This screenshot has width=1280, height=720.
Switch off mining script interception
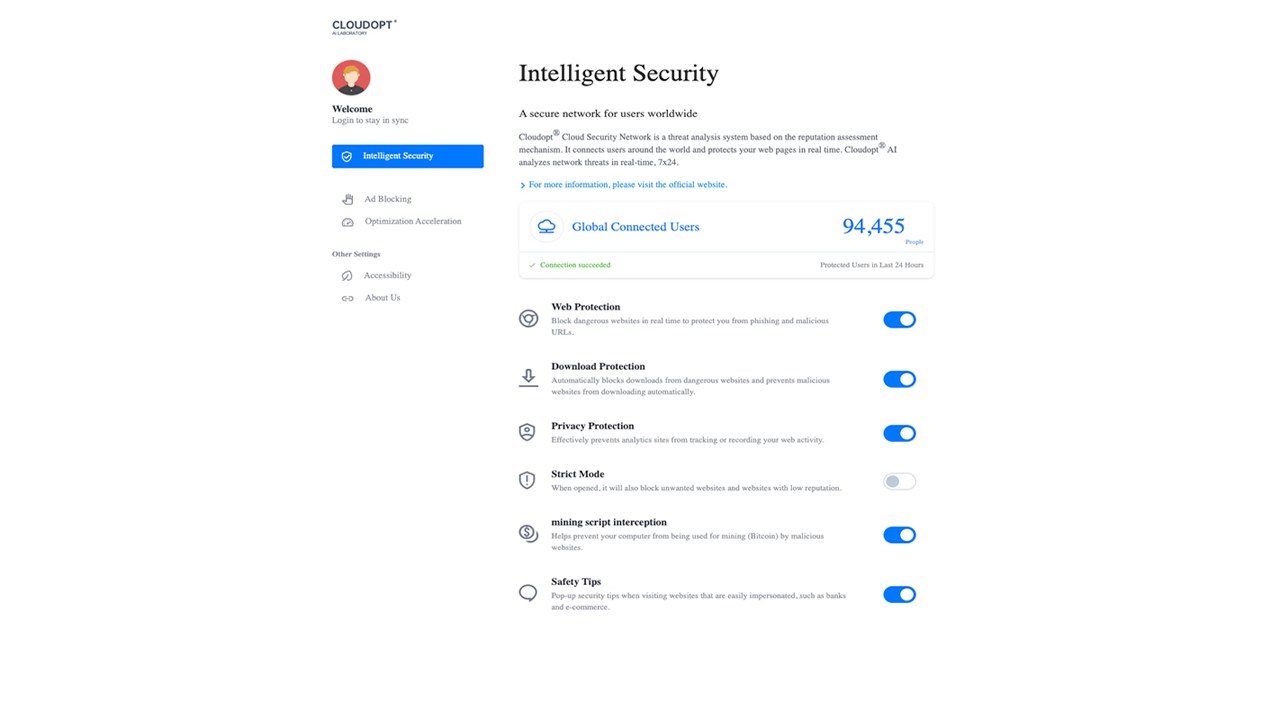click(x=899, y=535)
